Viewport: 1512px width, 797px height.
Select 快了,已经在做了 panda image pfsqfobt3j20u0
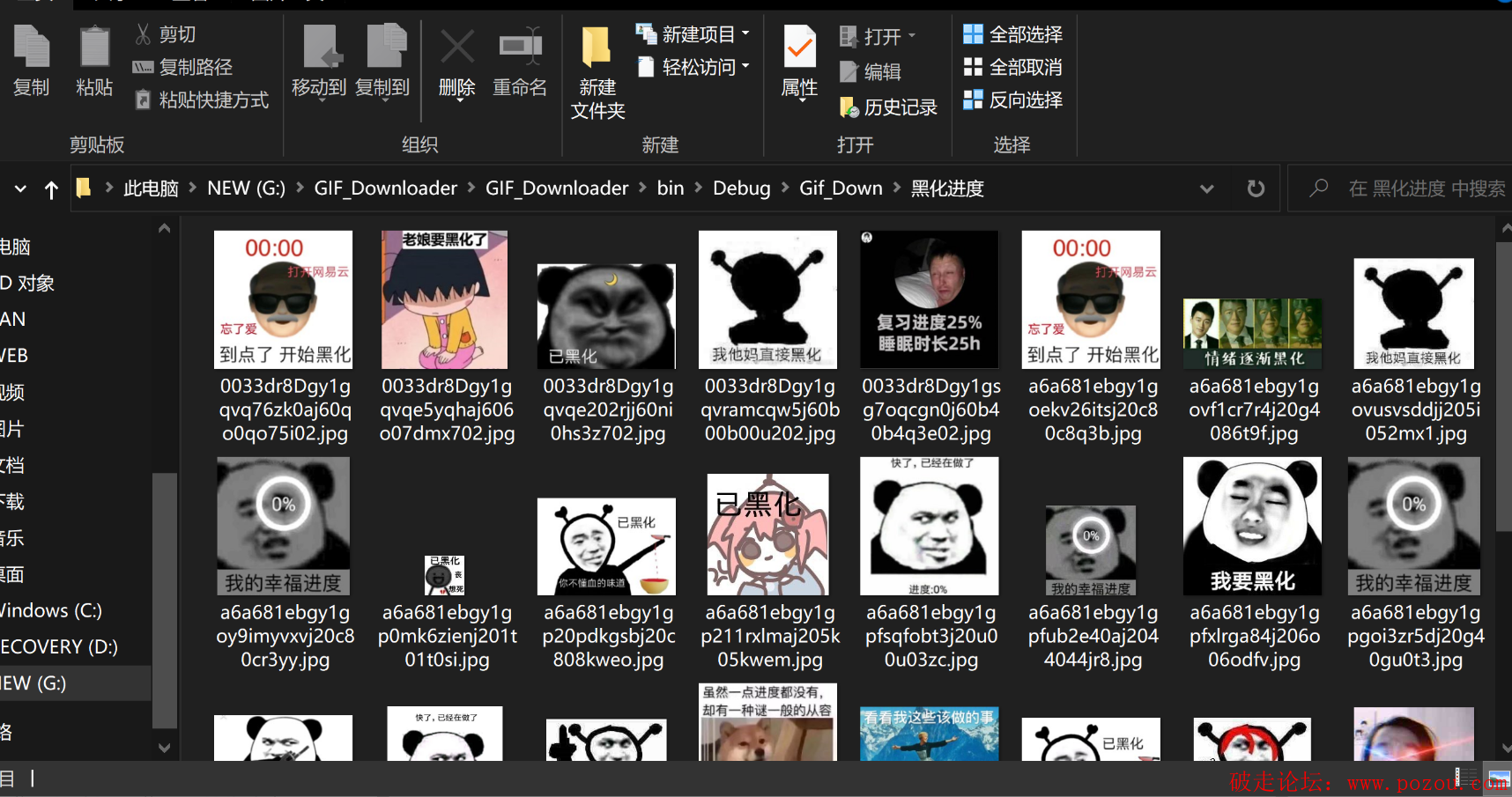pyautogui.click(x=930, y=526)
